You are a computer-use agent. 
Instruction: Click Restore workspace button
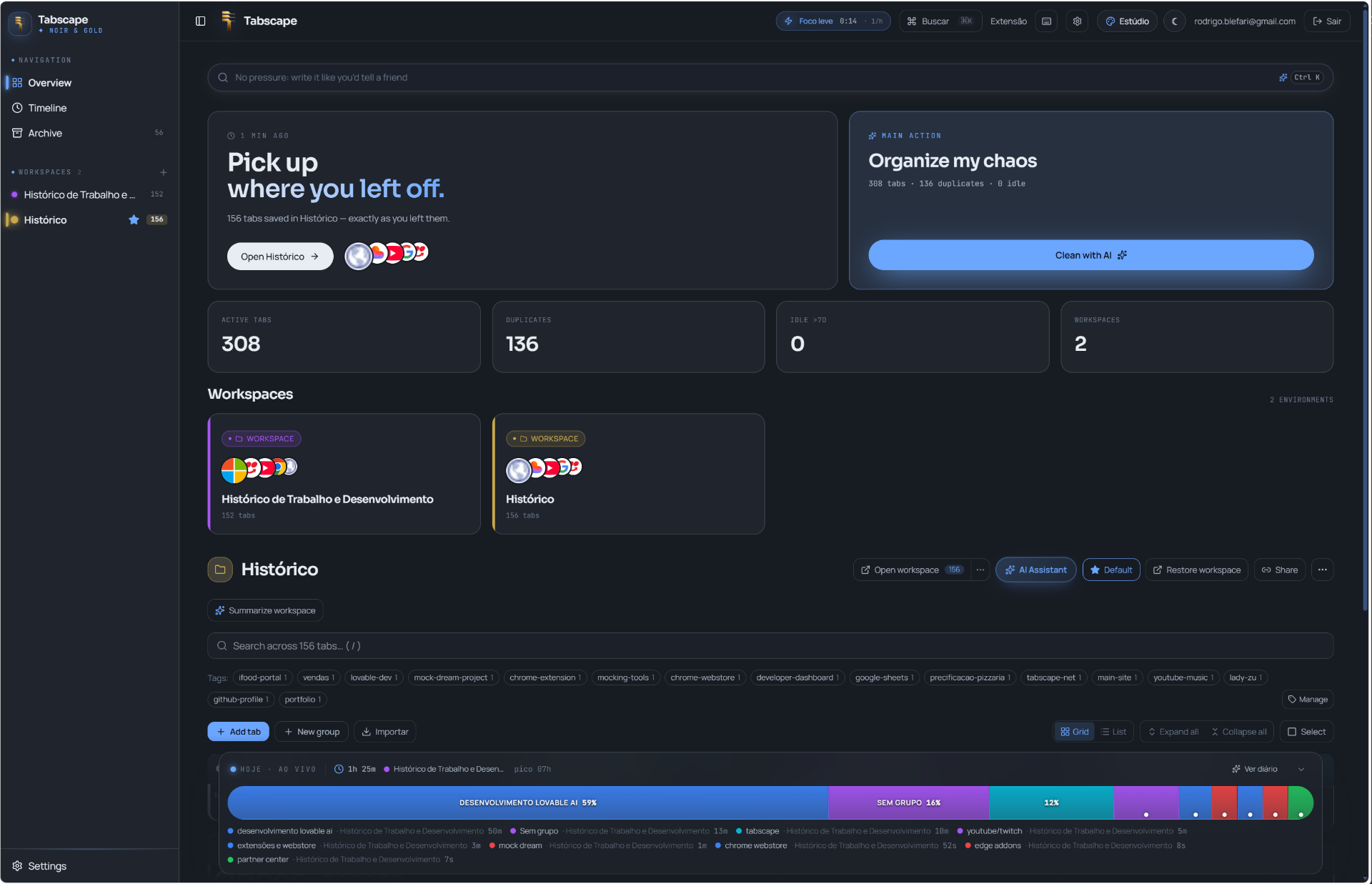1197,570
